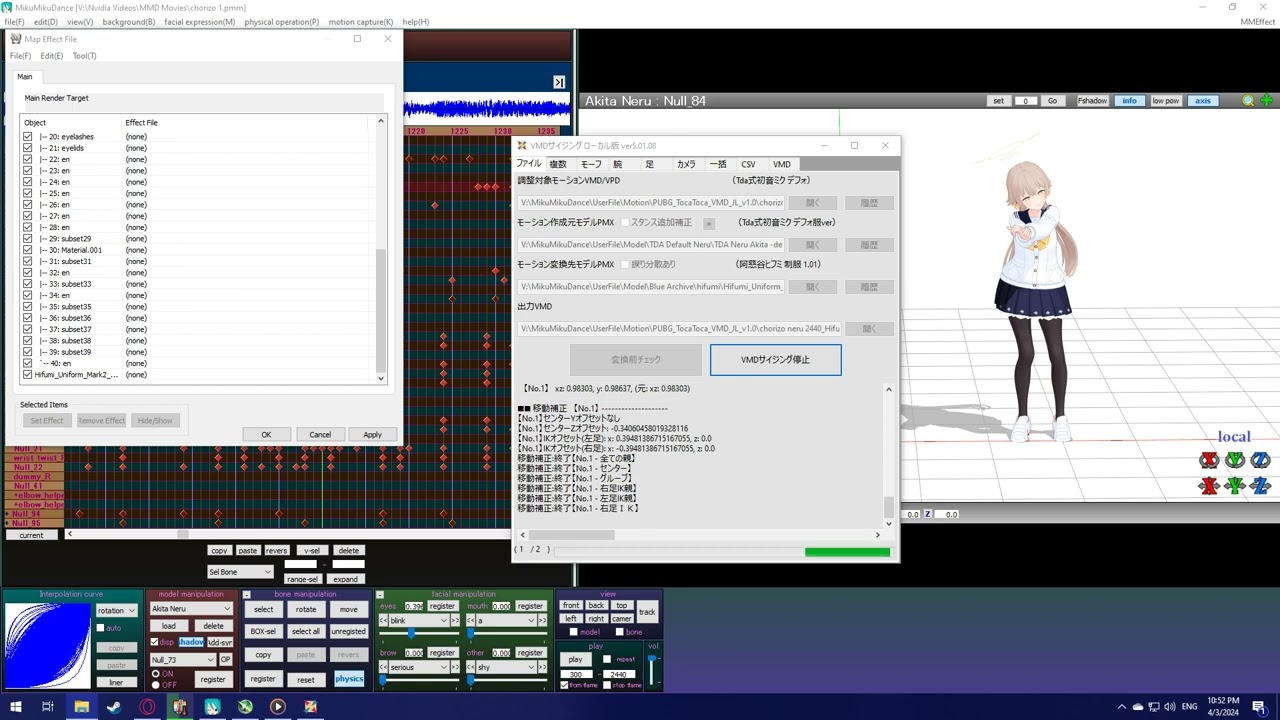Toggle the axis button in viewport header
The height and width of the screenshot is (720, 1280).
(1203, 101)
